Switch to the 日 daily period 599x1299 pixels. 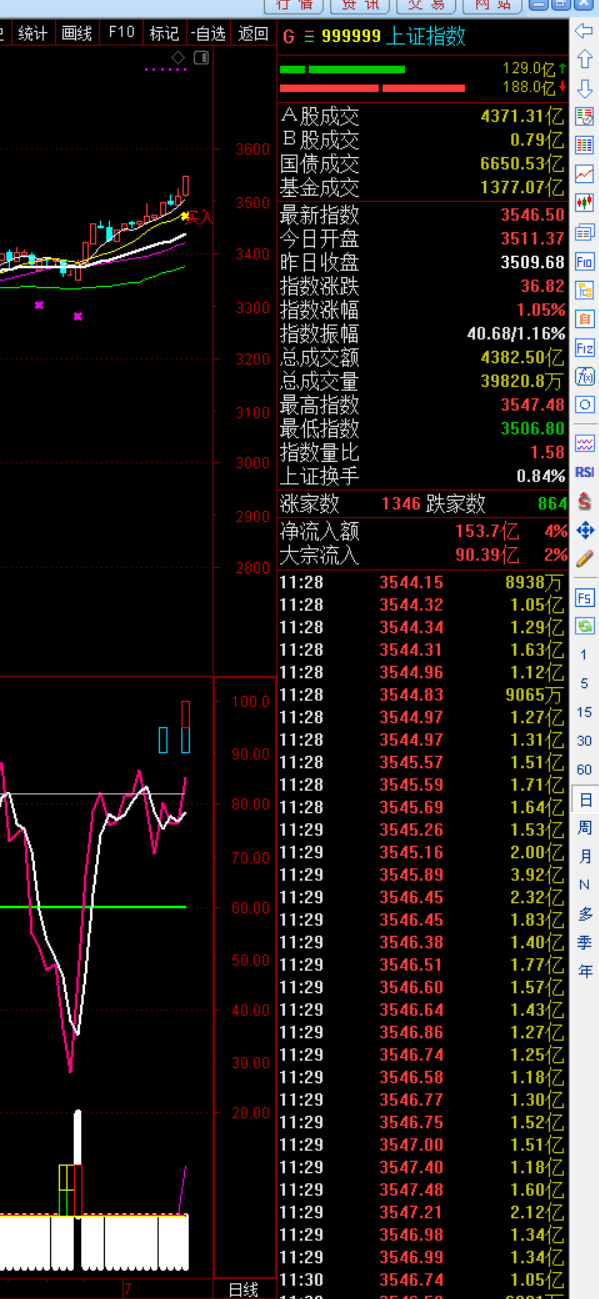[x=585, y=800]
